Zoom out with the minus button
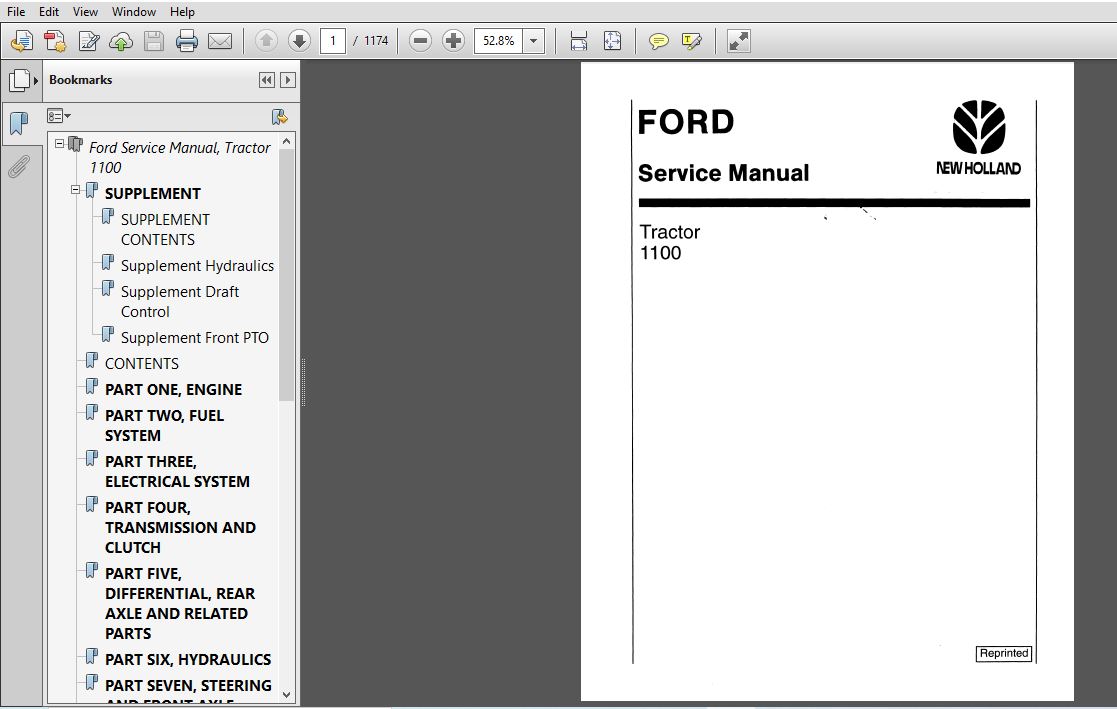This screenshot has height=709, width=1117. pyautogui.click(x=420, y=41)
